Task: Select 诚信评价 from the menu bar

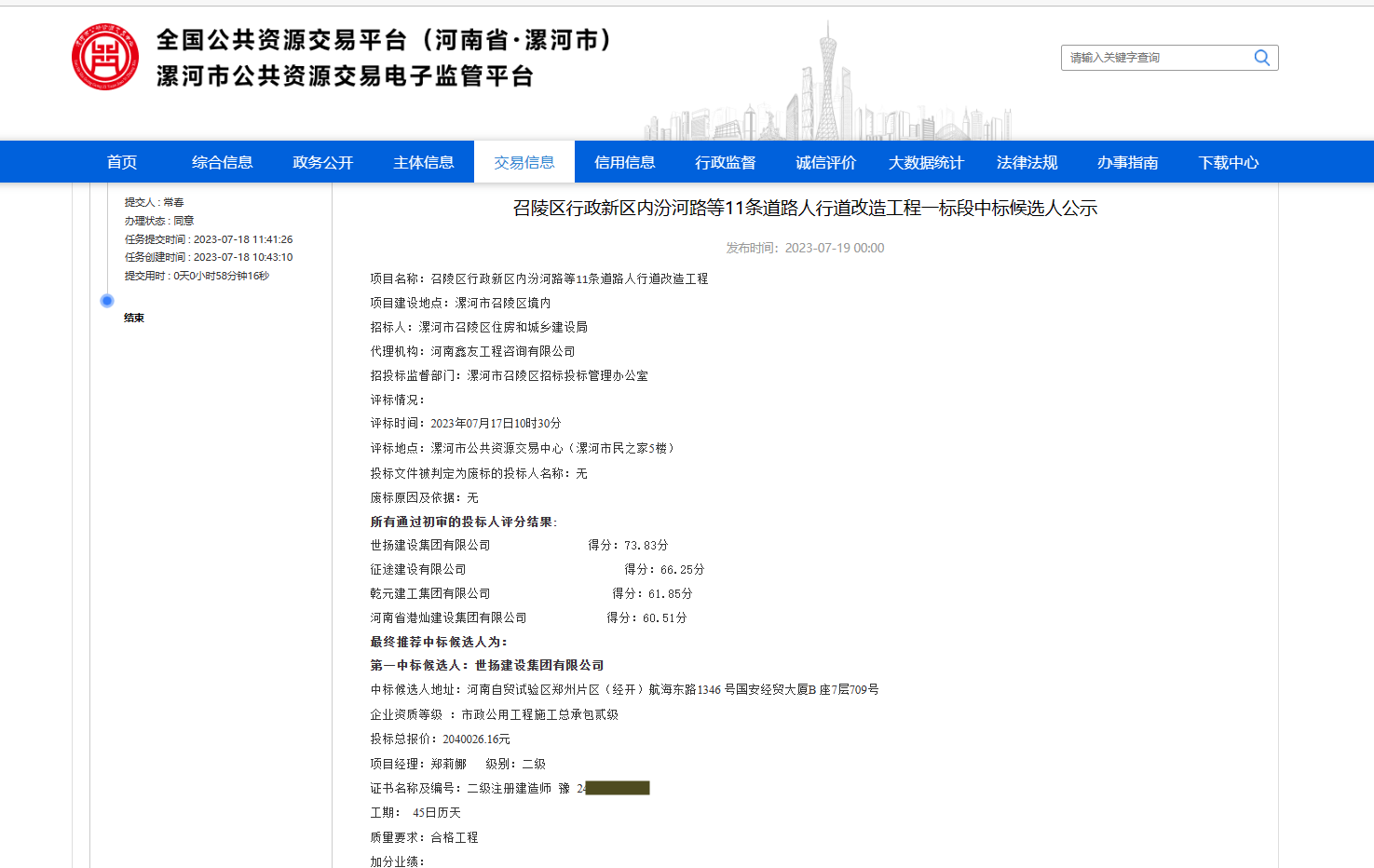Action: click(x=825, y=161)
